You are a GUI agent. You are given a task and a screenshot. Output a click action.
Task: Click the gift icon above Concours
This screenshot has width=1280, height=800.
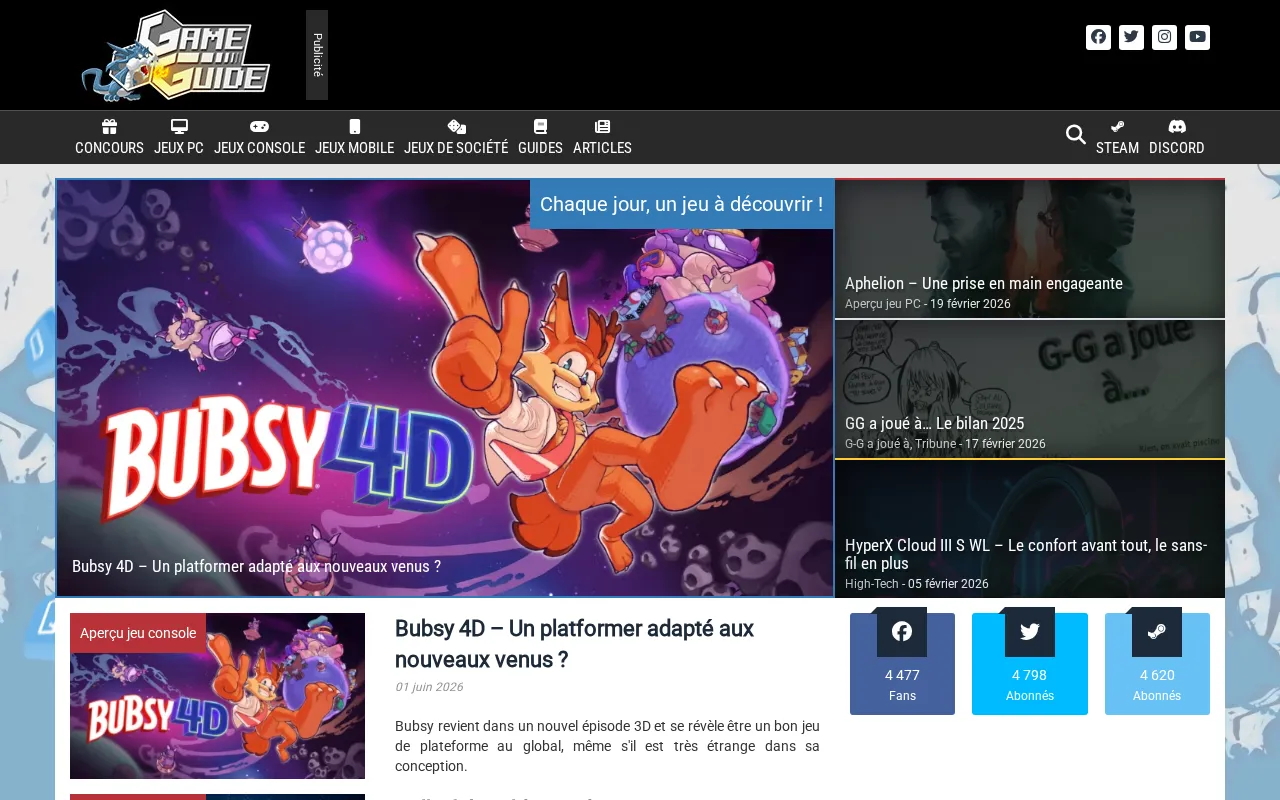(109, 127)
